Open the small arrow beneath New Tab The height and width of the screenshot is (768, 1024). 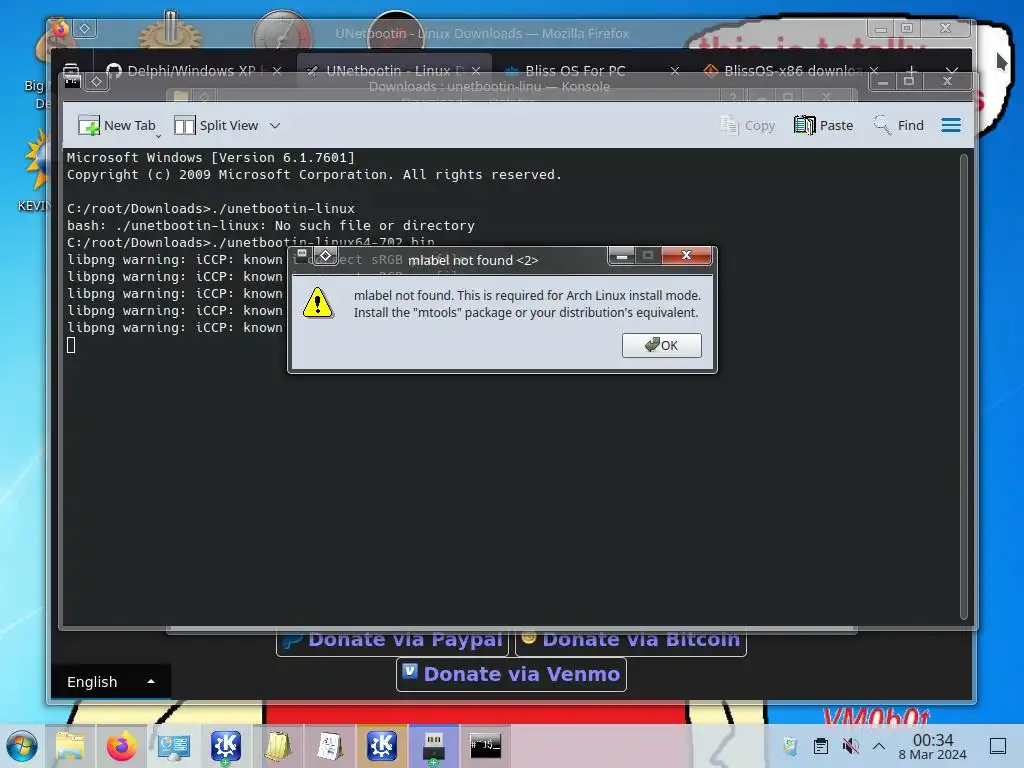pos(158,136)
